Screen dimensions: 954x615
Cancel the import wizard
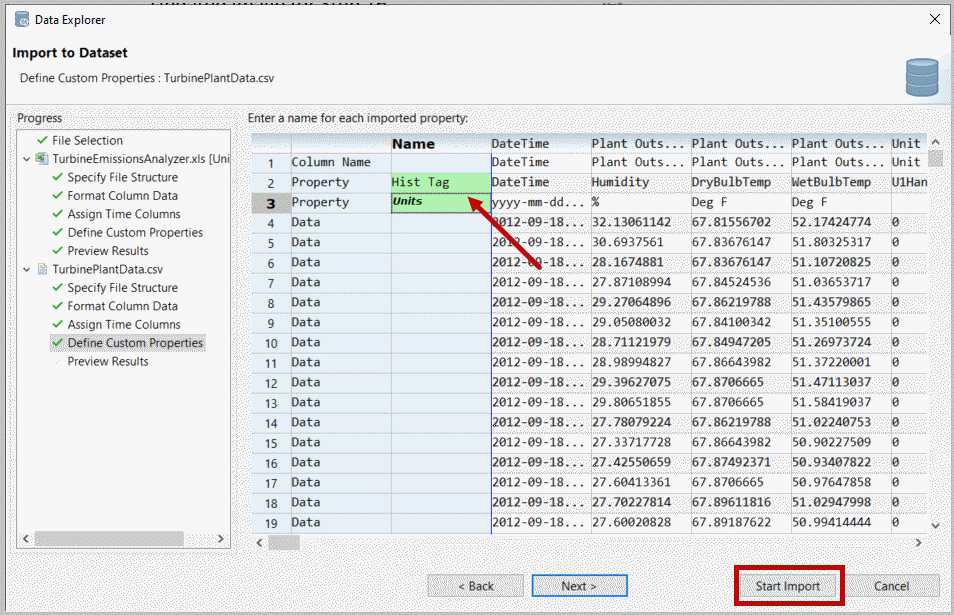[891, 586]
